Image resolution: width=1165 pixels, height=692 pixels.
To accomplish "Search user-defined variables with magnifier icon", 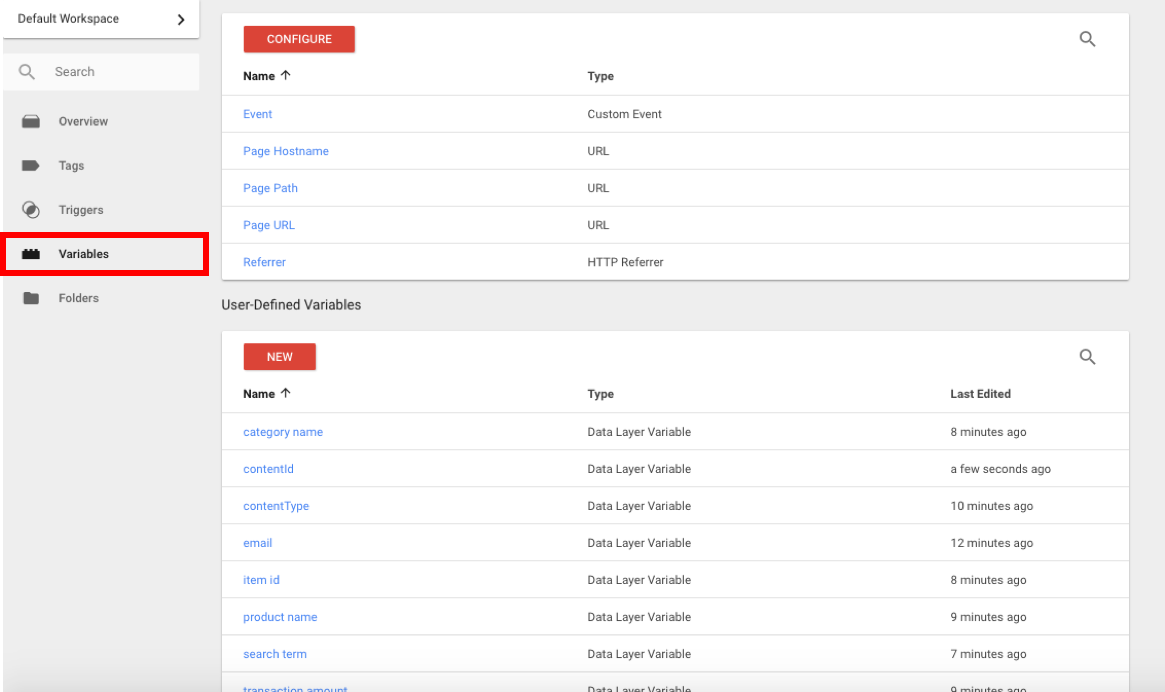I will (x=1088, y=357).
